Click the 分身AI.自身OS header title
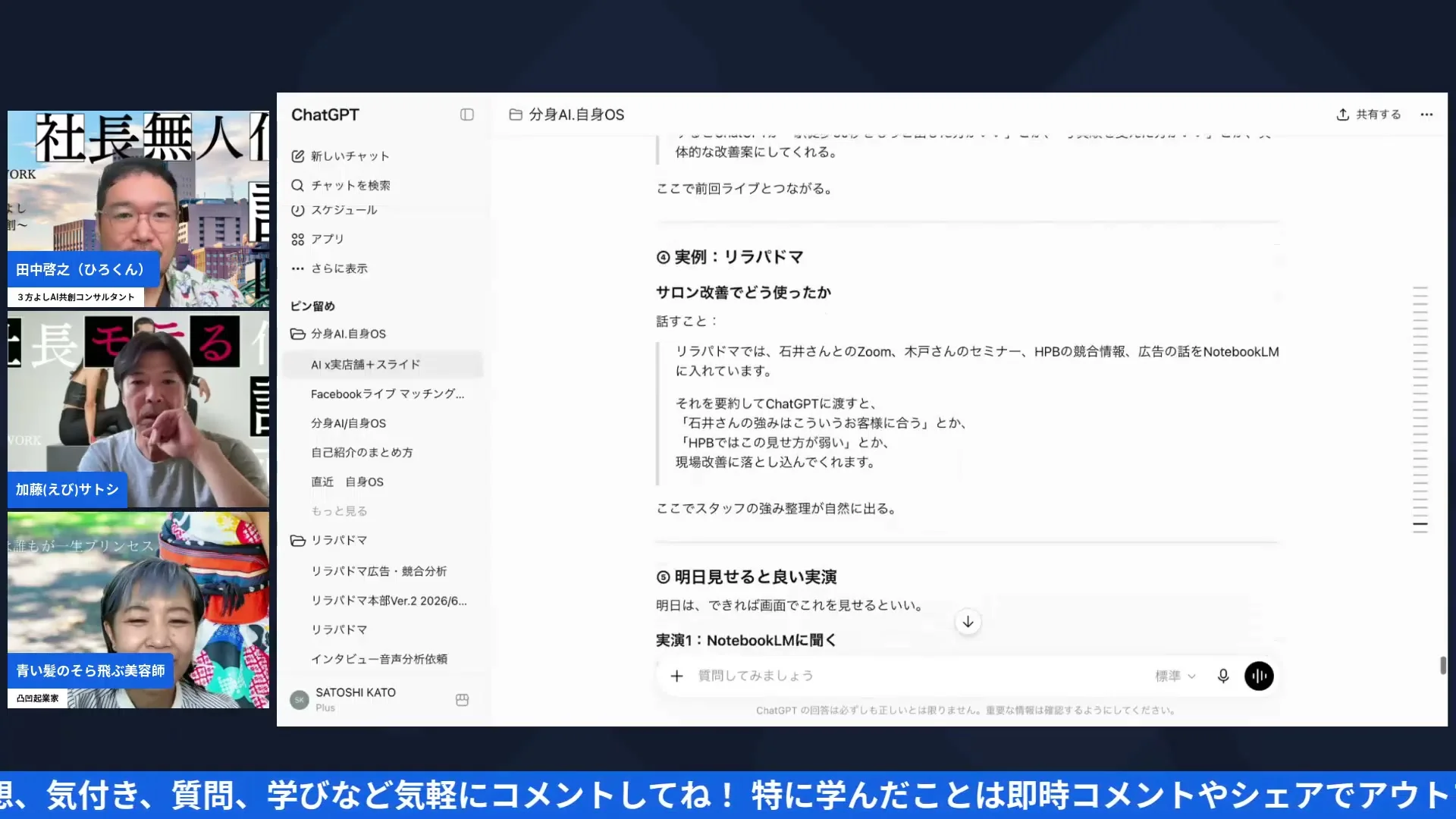The height and width of the screenshot is (819, 1456). pyautogui.click(x=576, y=115)
